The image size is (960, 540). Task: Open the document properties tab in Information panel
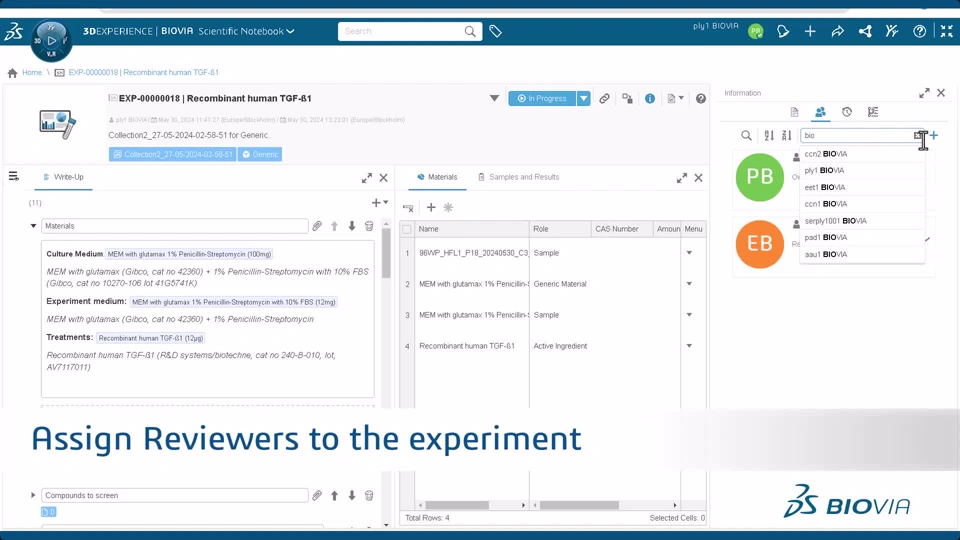pyautogui.click(x=794, y=112)
